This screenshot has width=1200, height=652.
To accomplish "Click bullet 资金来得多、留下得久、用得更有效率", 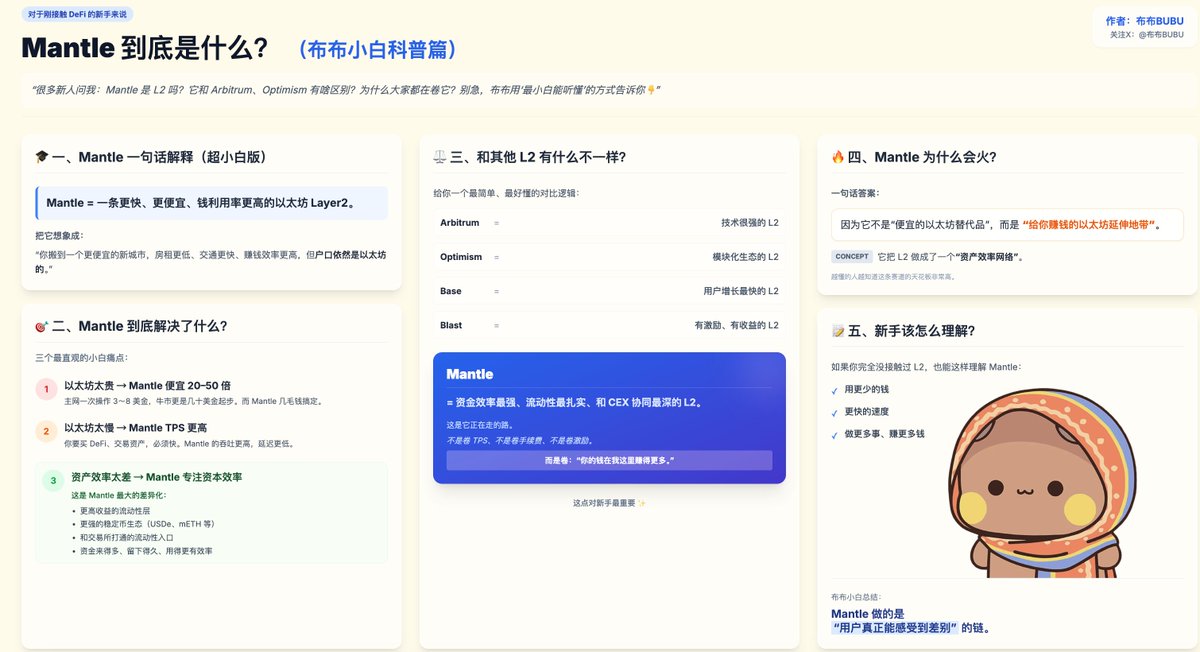I will click(x=146, y=551).
